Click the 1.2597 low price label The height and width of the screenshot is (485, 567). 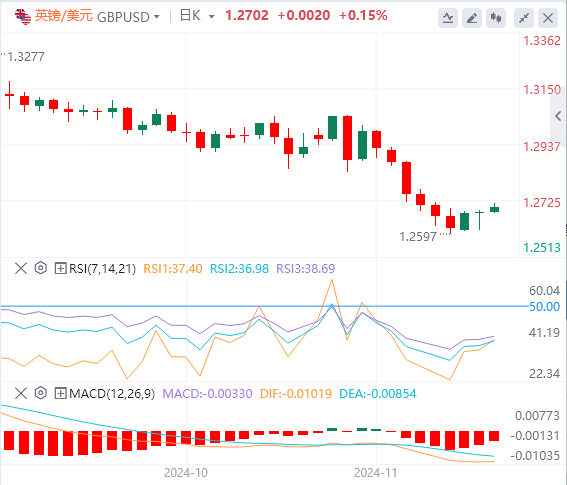click(418, 237)
